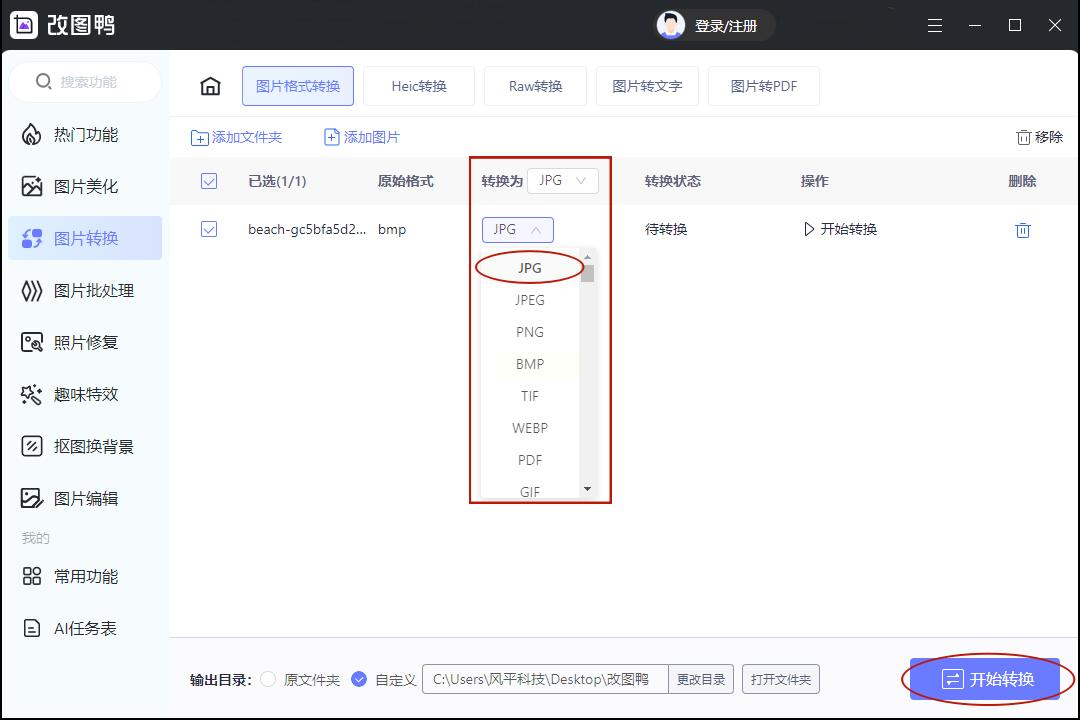Click the format list scroll-up arrow
Viewport: 1080px width, 720px height.
click(x=588, y=257)
